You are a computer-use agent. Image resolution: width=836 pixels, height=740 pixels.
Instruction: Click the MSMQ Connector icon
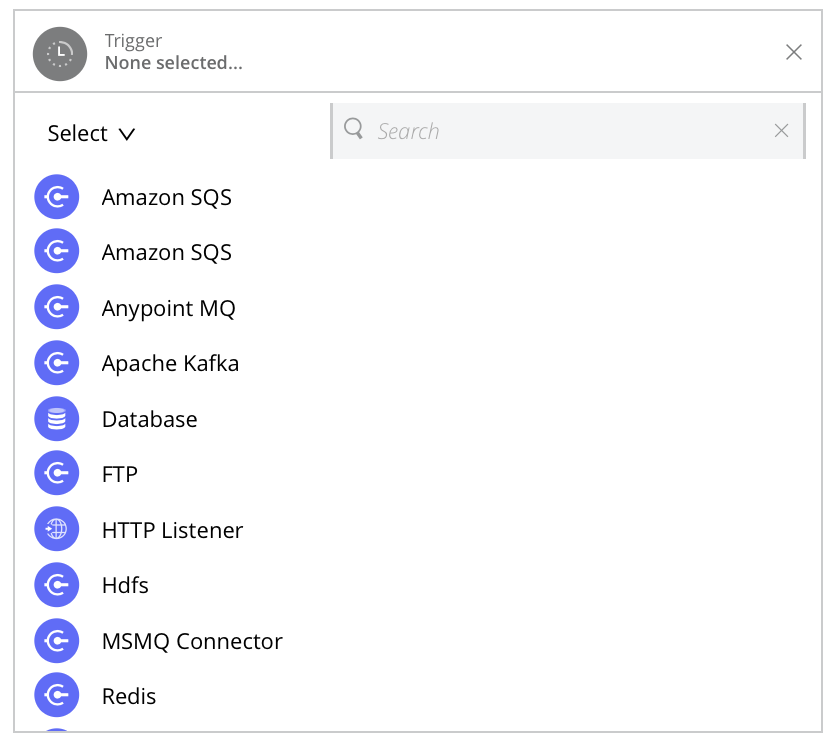pyautogui.click(x=57, y=641)
